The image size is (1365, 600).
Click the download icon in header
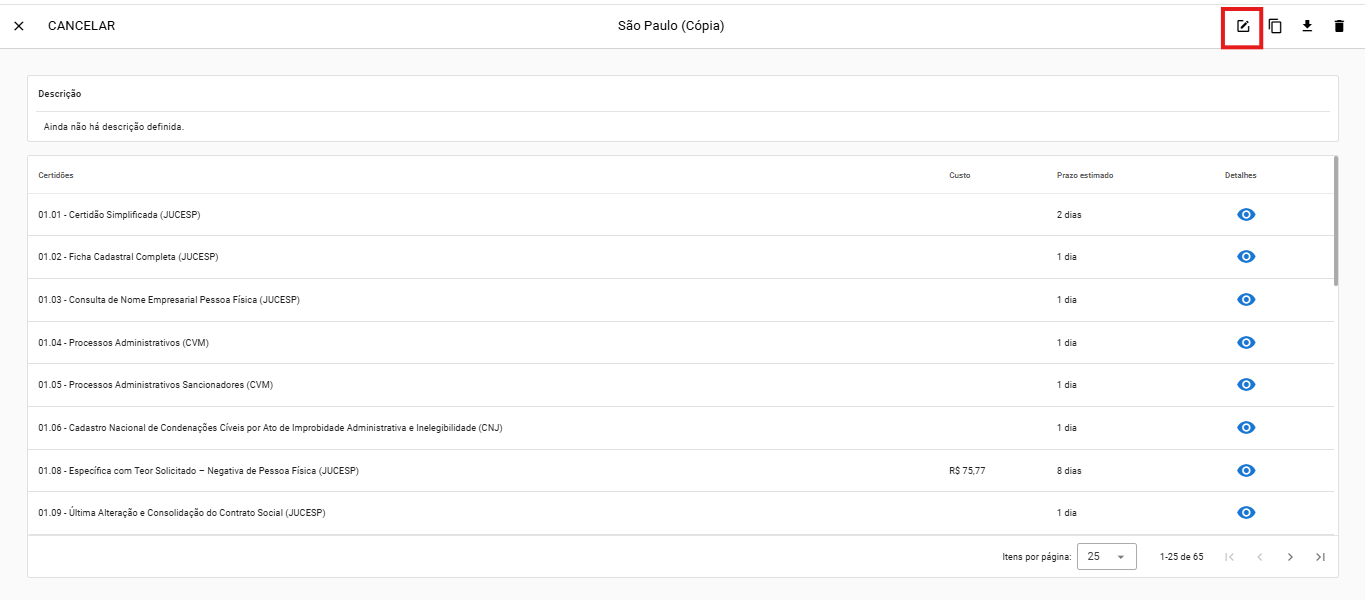click(x=1307, y=26)
